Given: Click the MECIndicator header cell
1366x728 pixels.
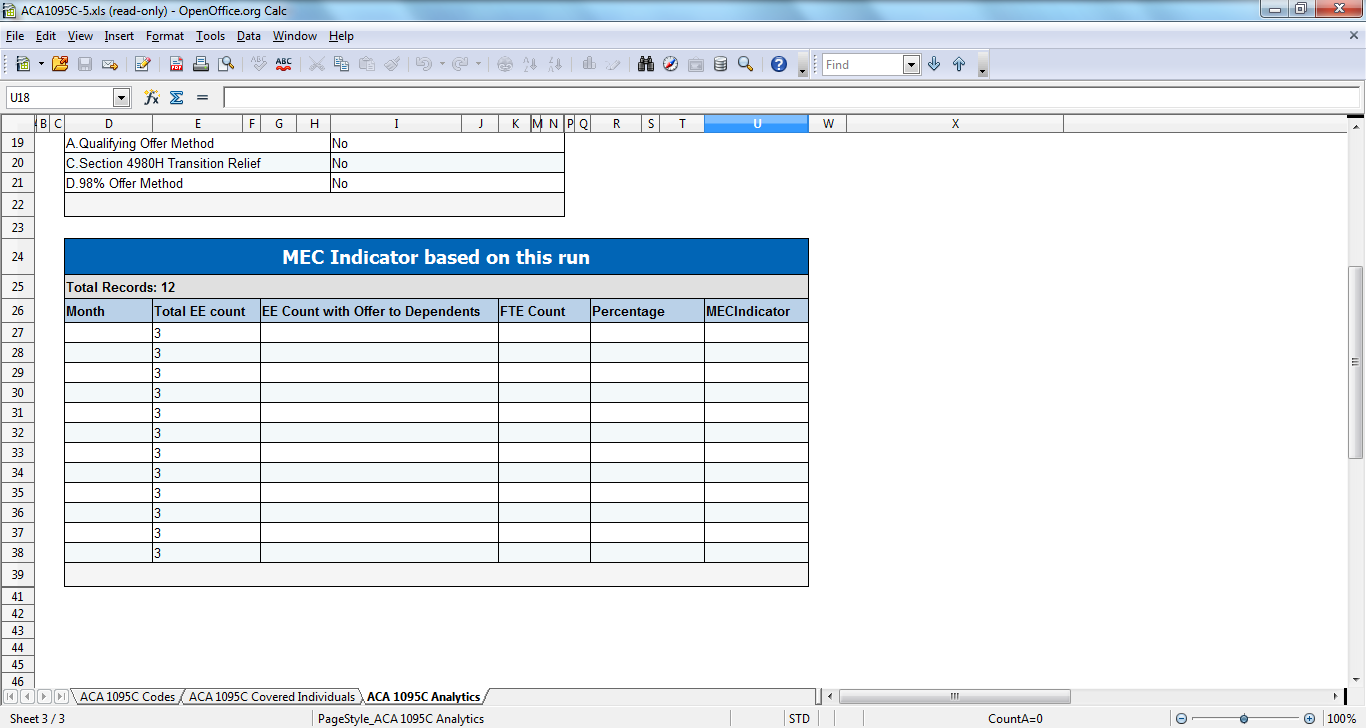Looking at the screenshot, I should pyautogui.click(x=756, y=311).
